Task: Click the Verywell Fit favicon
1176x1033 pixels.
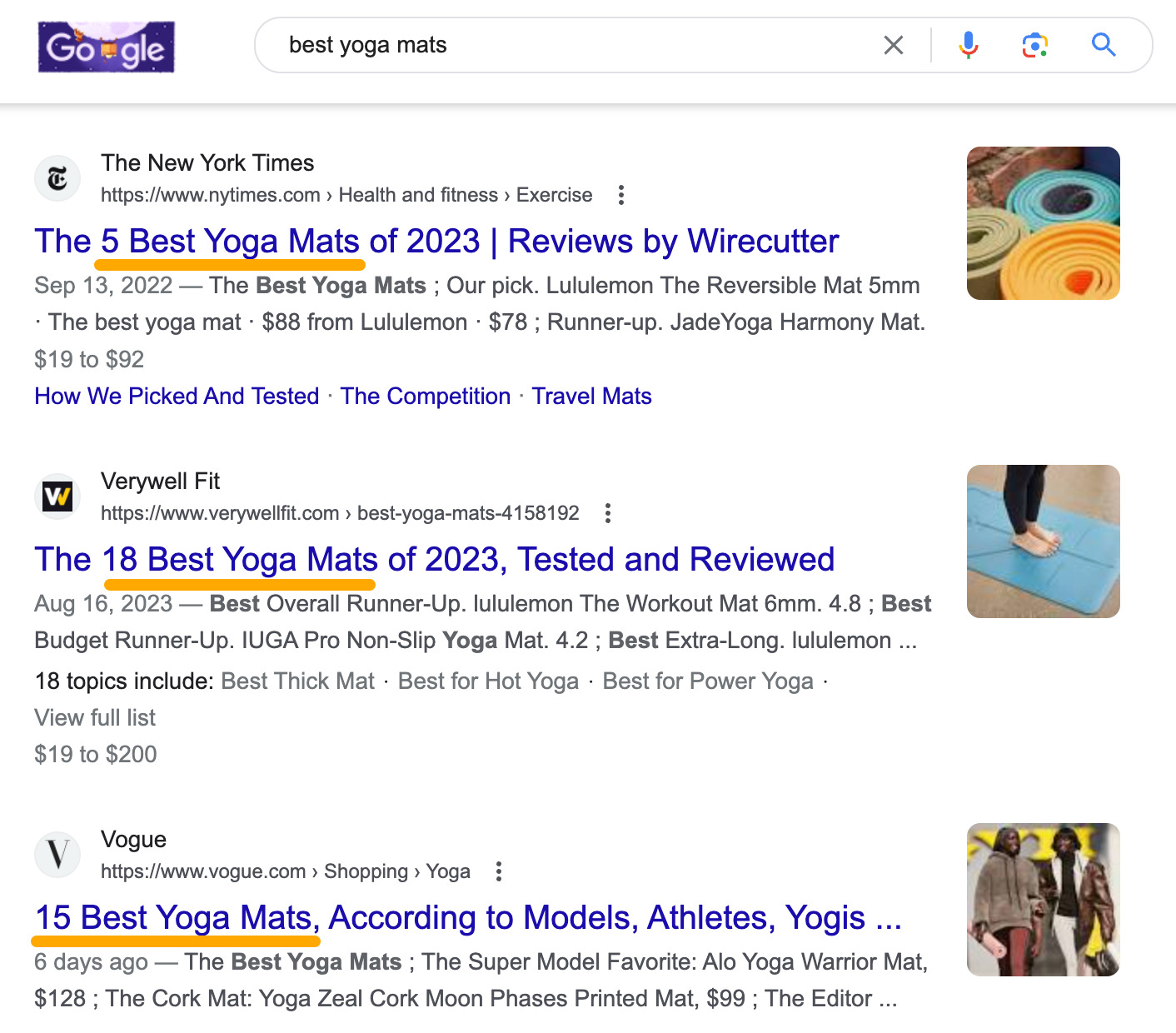Action: click(57, 497)
